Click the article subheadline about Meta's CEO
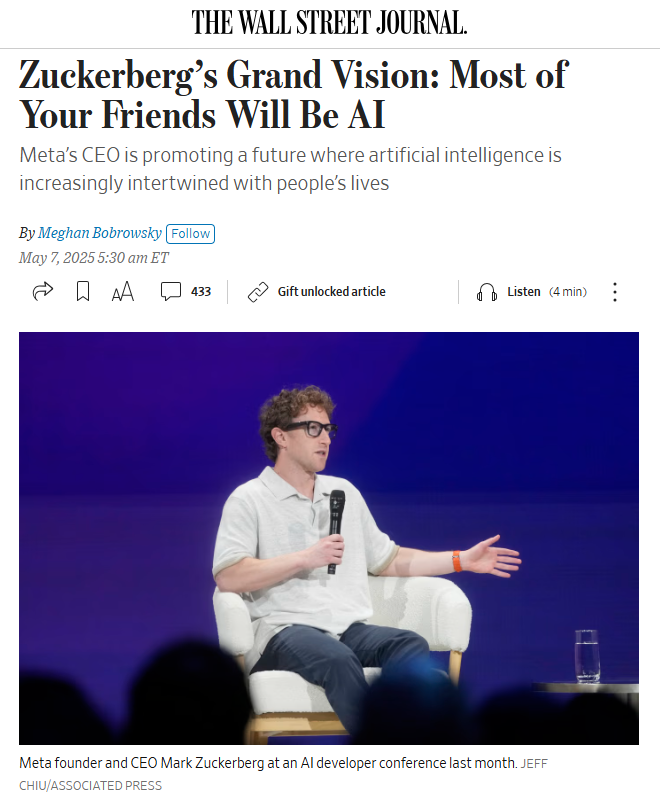This screenshot has width=660, height=807. pyautogui.click(x=290, y=169)
